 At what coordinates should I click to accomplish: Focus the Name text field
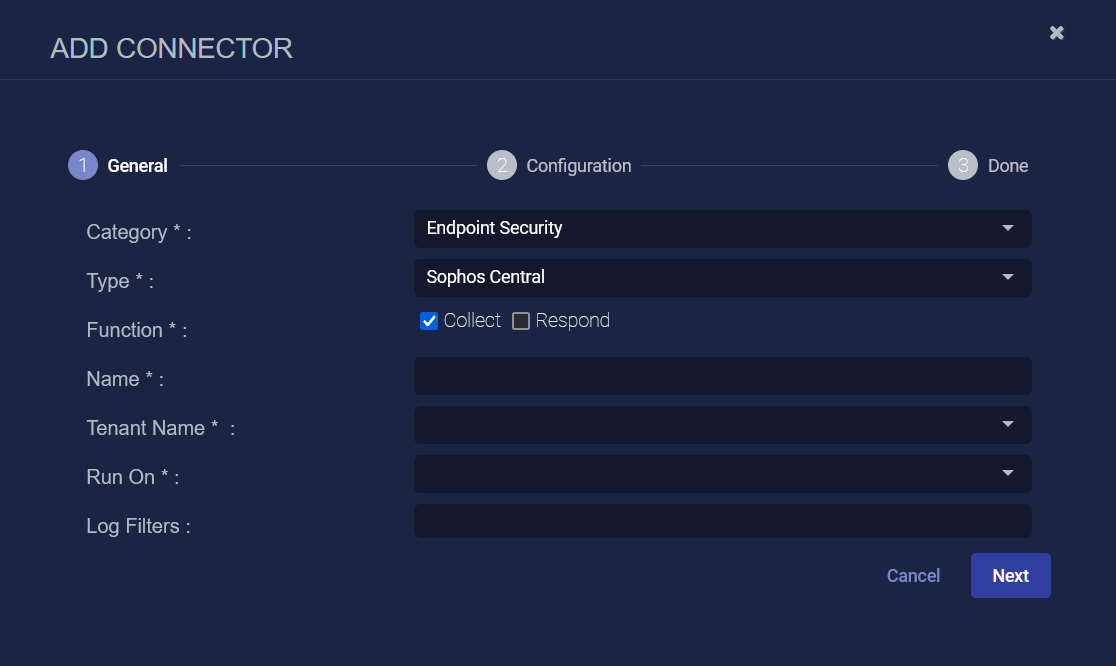[722, 376]
